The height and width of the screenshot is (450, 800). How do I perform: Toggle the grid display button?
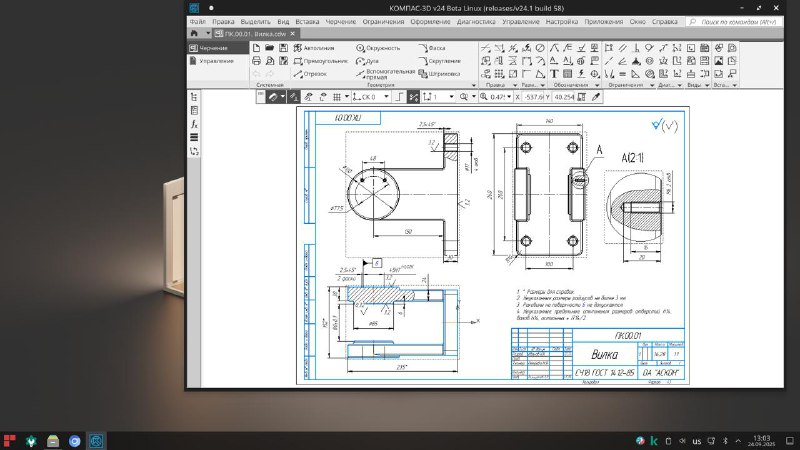337,97
